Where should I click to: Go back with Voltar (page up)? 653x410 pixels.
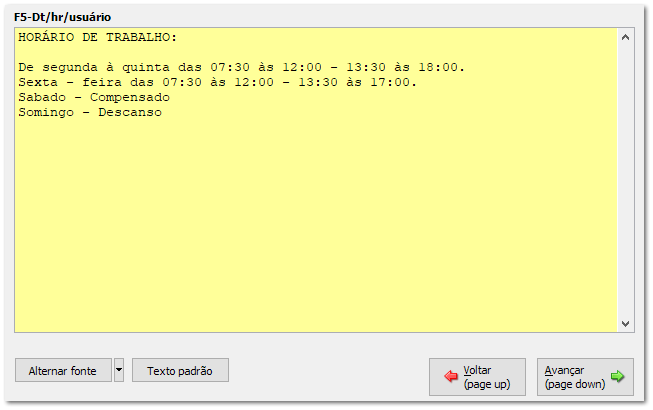[477, 377]
